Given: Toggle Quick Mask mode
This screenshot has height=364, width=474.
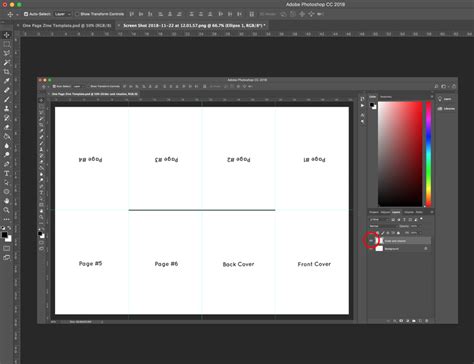Looking at the screenshot, I should (6, 249).
